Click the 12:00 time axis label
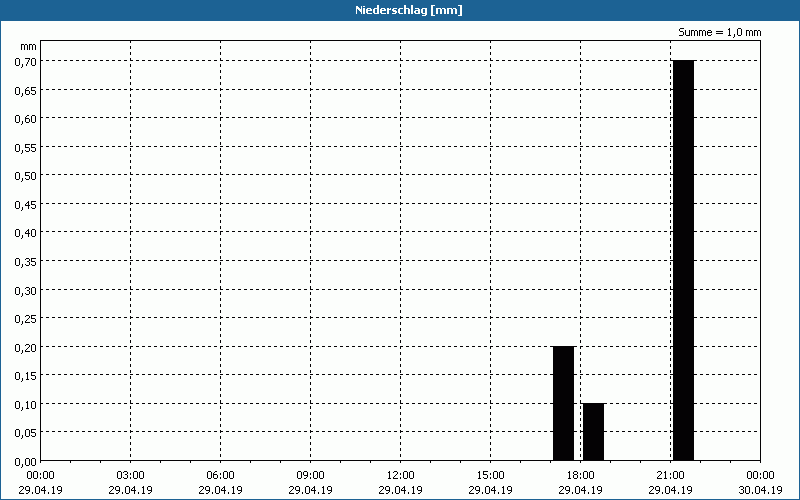800x500 pixels. click(401, 476)
